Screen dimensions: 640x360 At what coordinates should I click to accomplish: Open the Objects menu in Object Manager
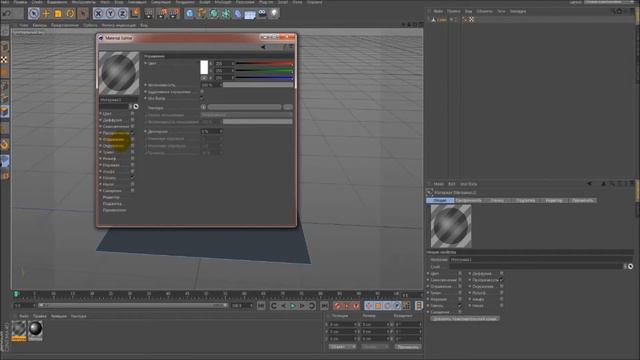[484, 11]
